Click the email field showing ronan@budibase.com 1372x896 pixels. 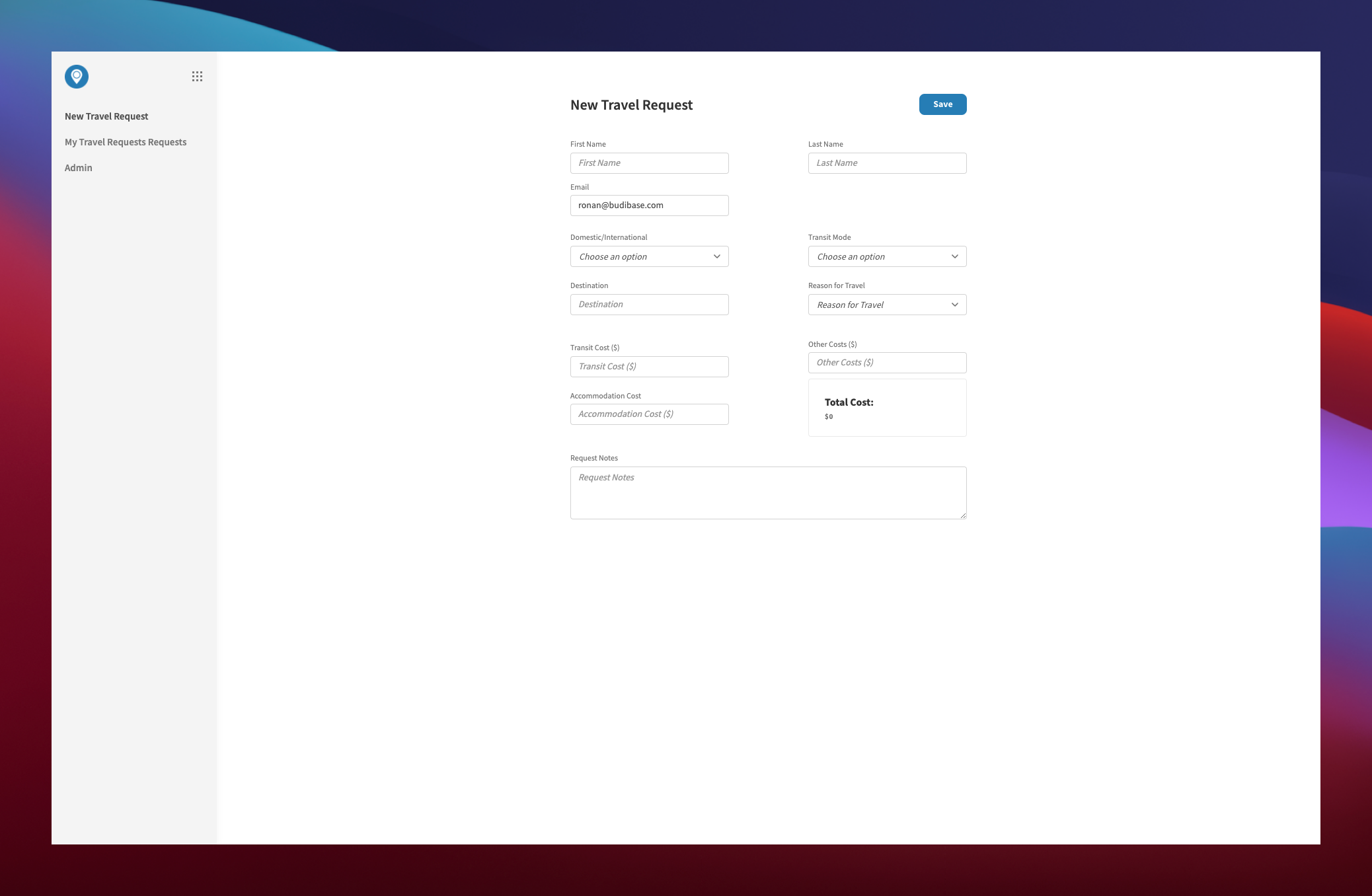point(649,204)
